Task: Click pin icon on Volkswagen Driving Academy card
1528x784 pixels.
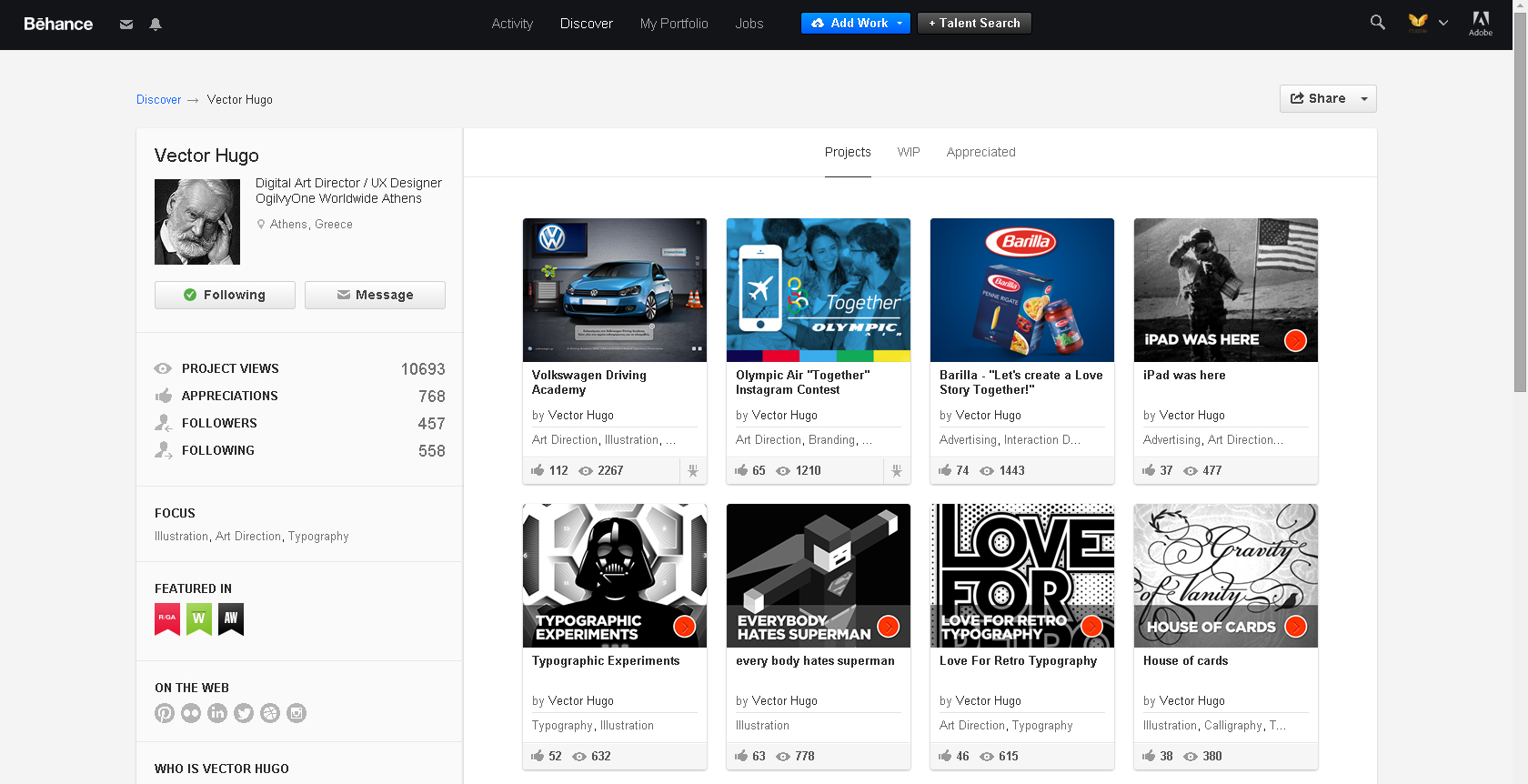Action: click(693, 471)
